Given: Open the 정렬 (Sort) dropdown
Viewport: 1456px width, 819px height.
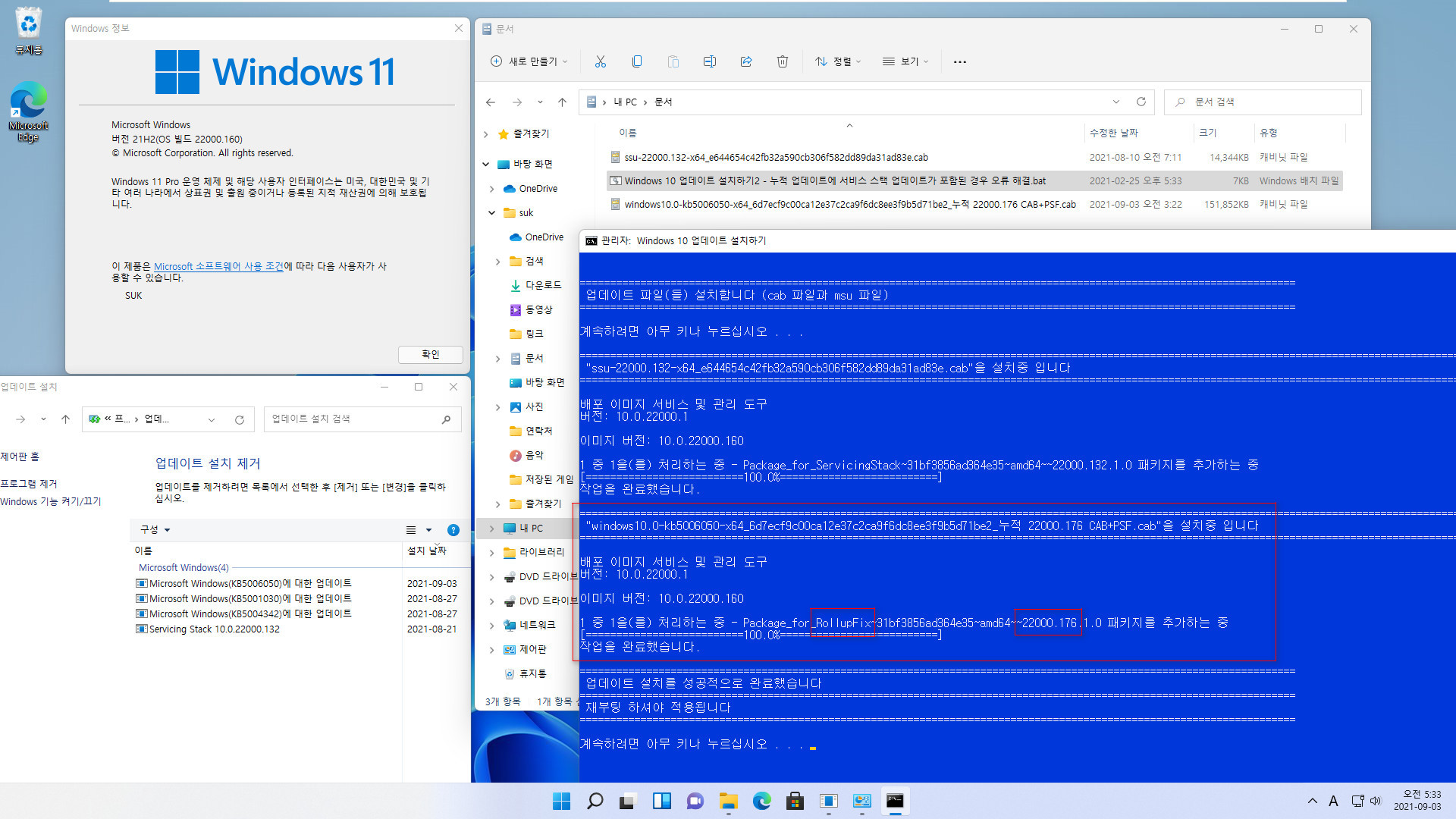Looking at the screenshot, I should (838, 61).
